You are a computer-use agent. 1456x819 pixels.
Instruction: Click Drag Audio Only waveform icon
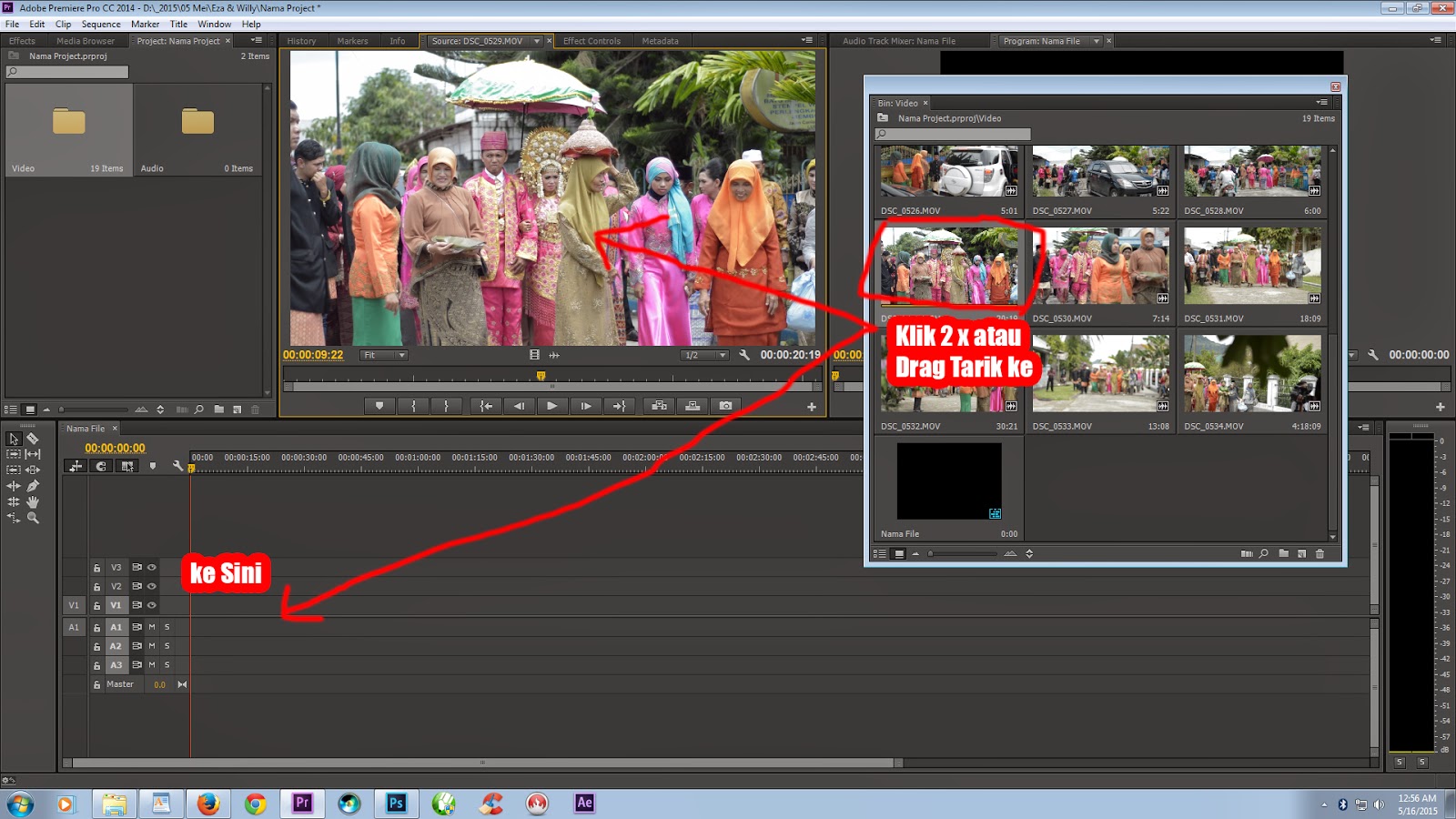[x=554, y=355]
